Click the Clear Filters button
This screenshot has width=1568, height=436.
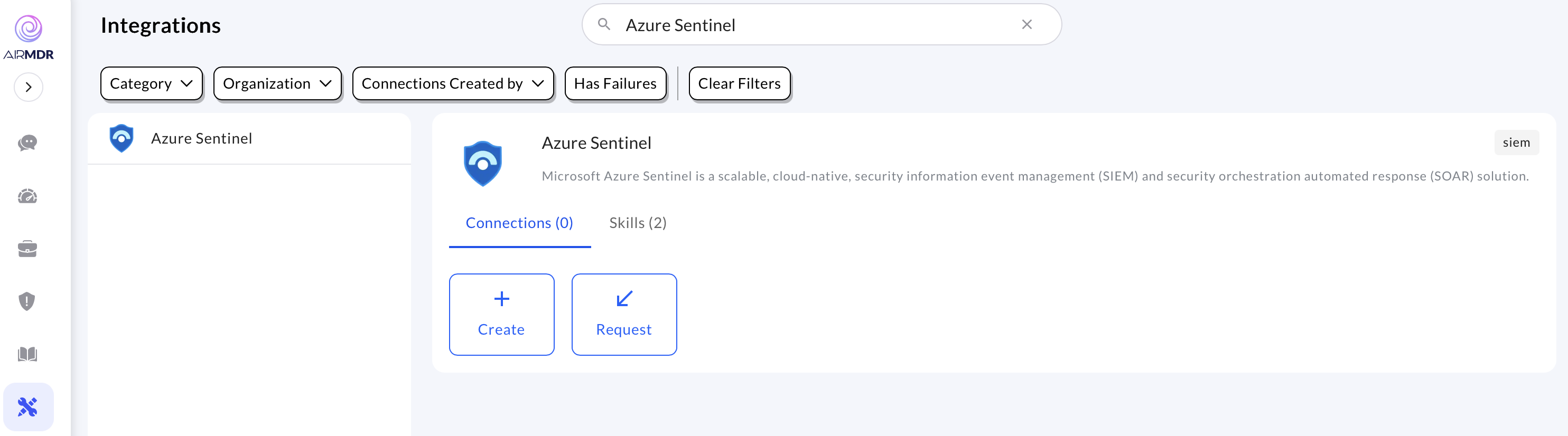pos(739,83)
